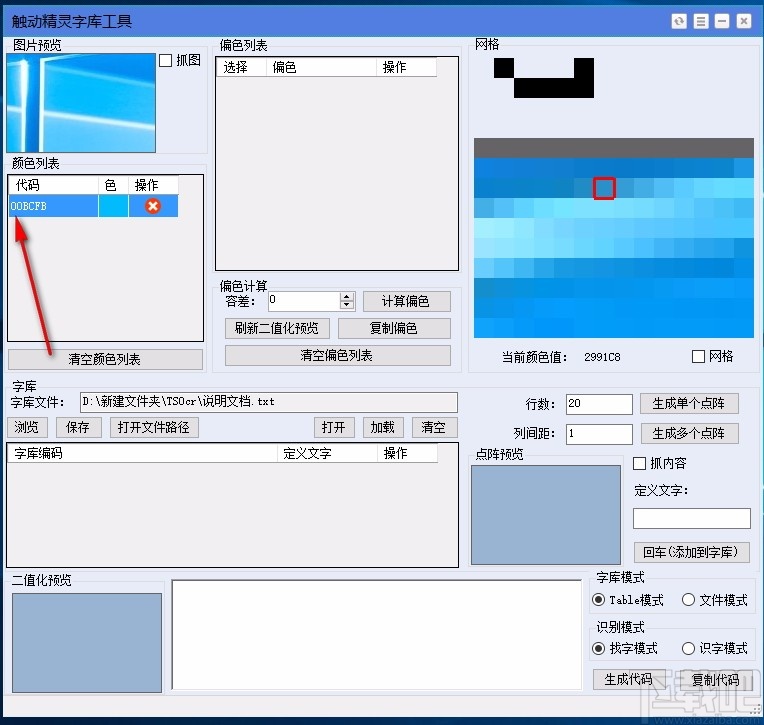Click 清空颜色列表 button

click(105, 360)
